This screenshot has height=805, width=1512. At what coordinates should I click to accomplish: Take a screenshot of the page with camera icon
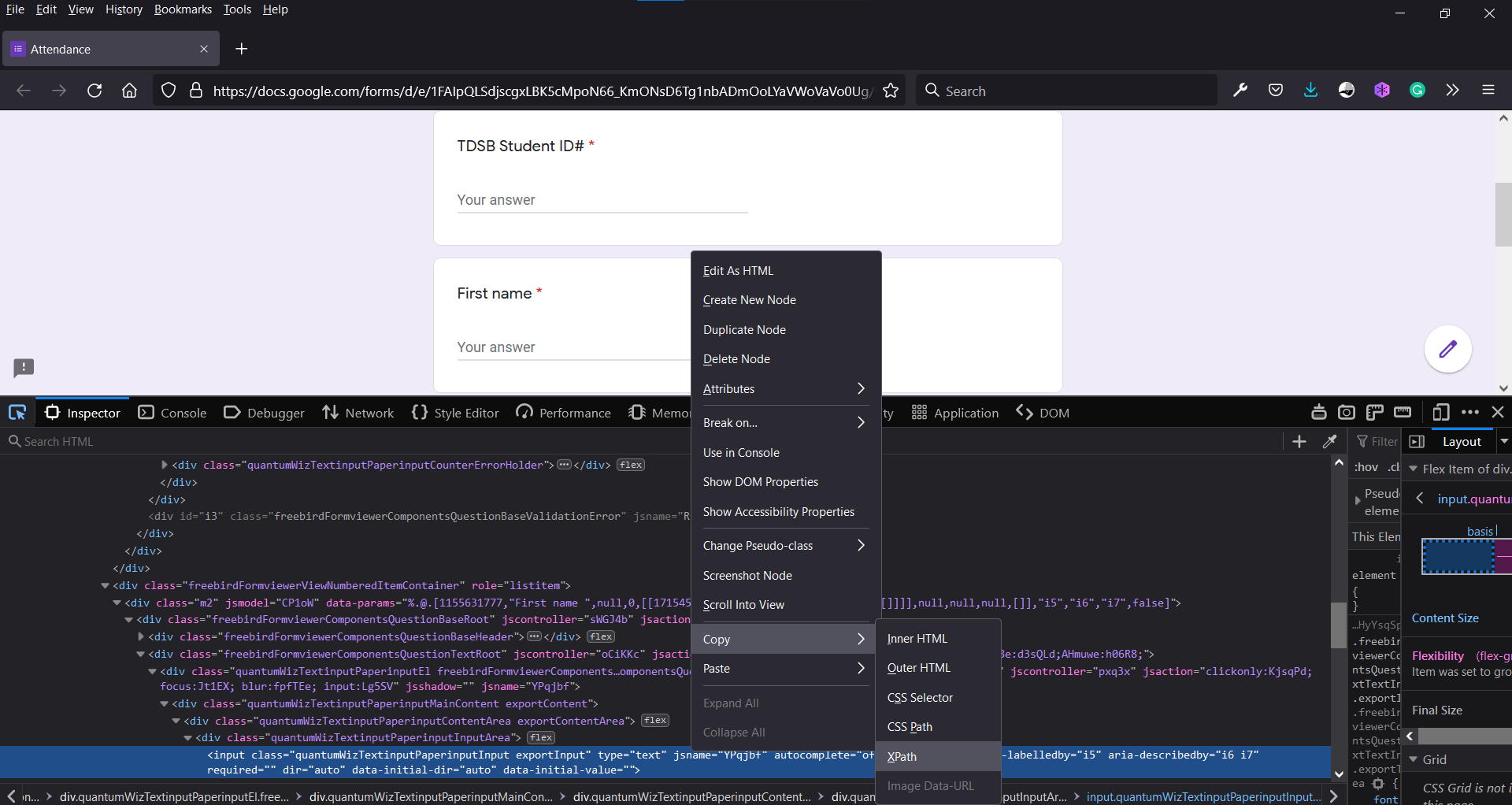(1346, 412)
